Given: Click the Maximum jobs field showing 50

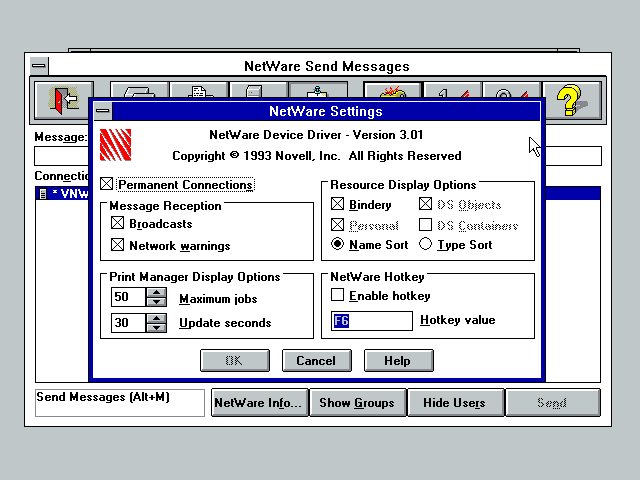Looking at the screenshot, I should pos(128,297).
